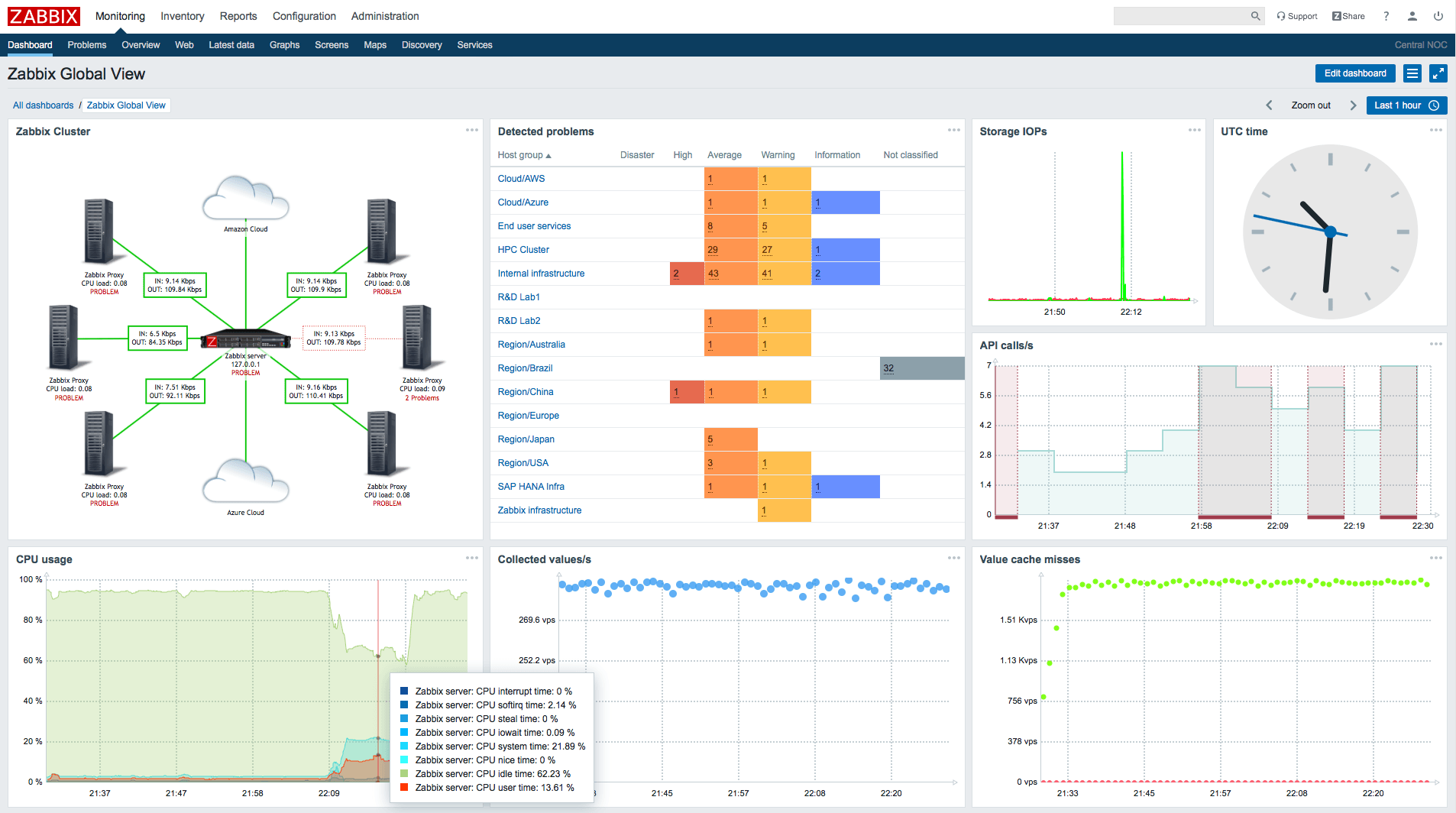Open the help question mark icon

[x=1386, y=16]
